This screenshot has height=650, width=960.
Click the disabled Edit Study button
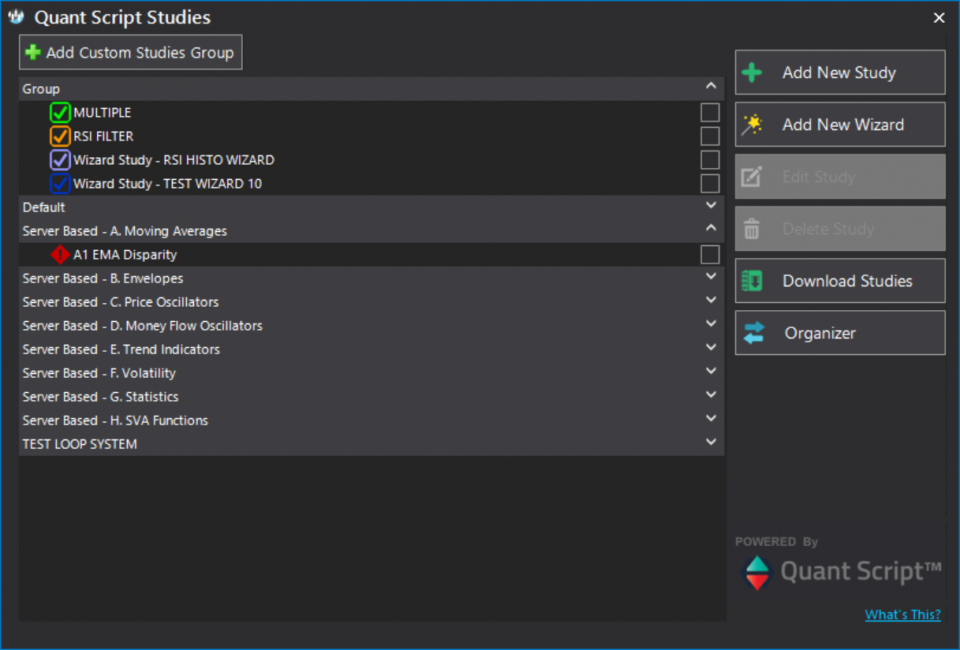coord(840,177)
